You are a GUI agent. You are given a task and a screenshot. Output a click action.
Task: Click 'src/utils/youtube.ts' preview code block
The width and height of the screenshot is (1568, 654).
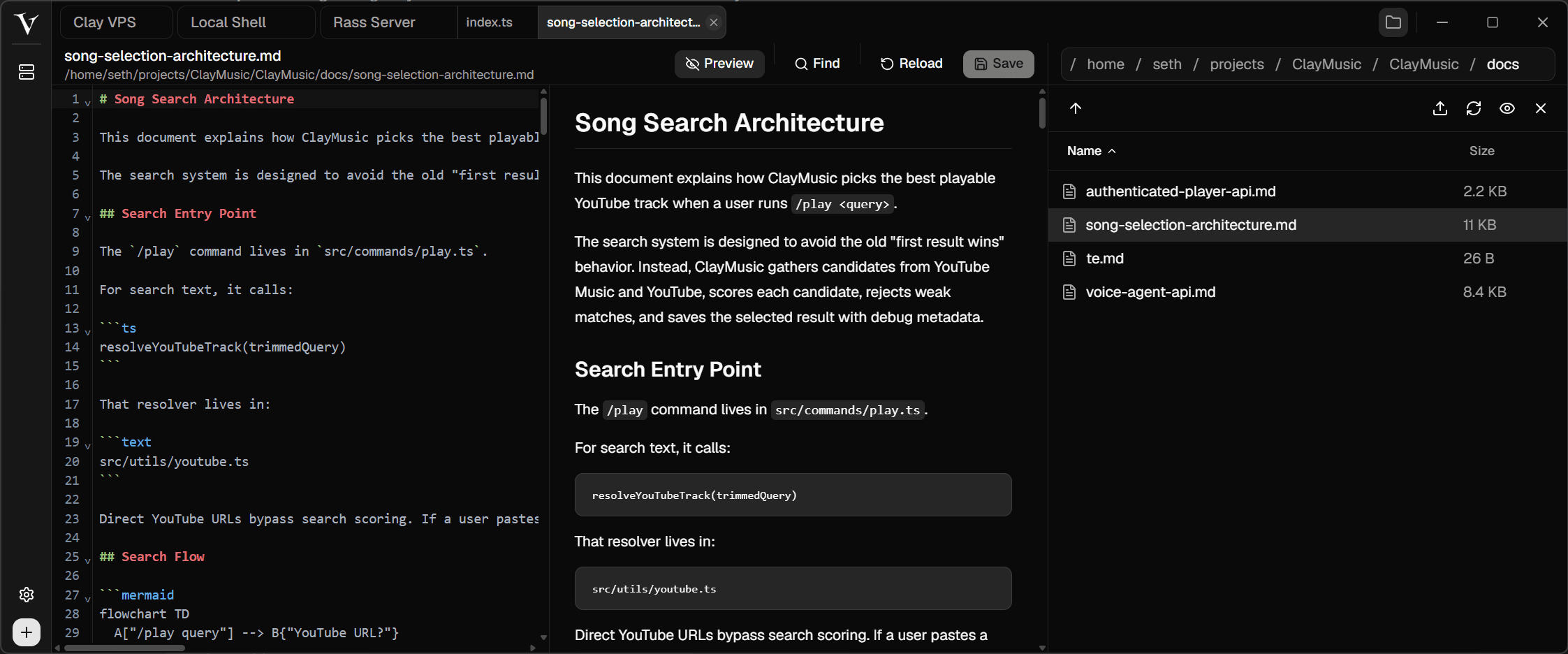[x=793, y=588]
